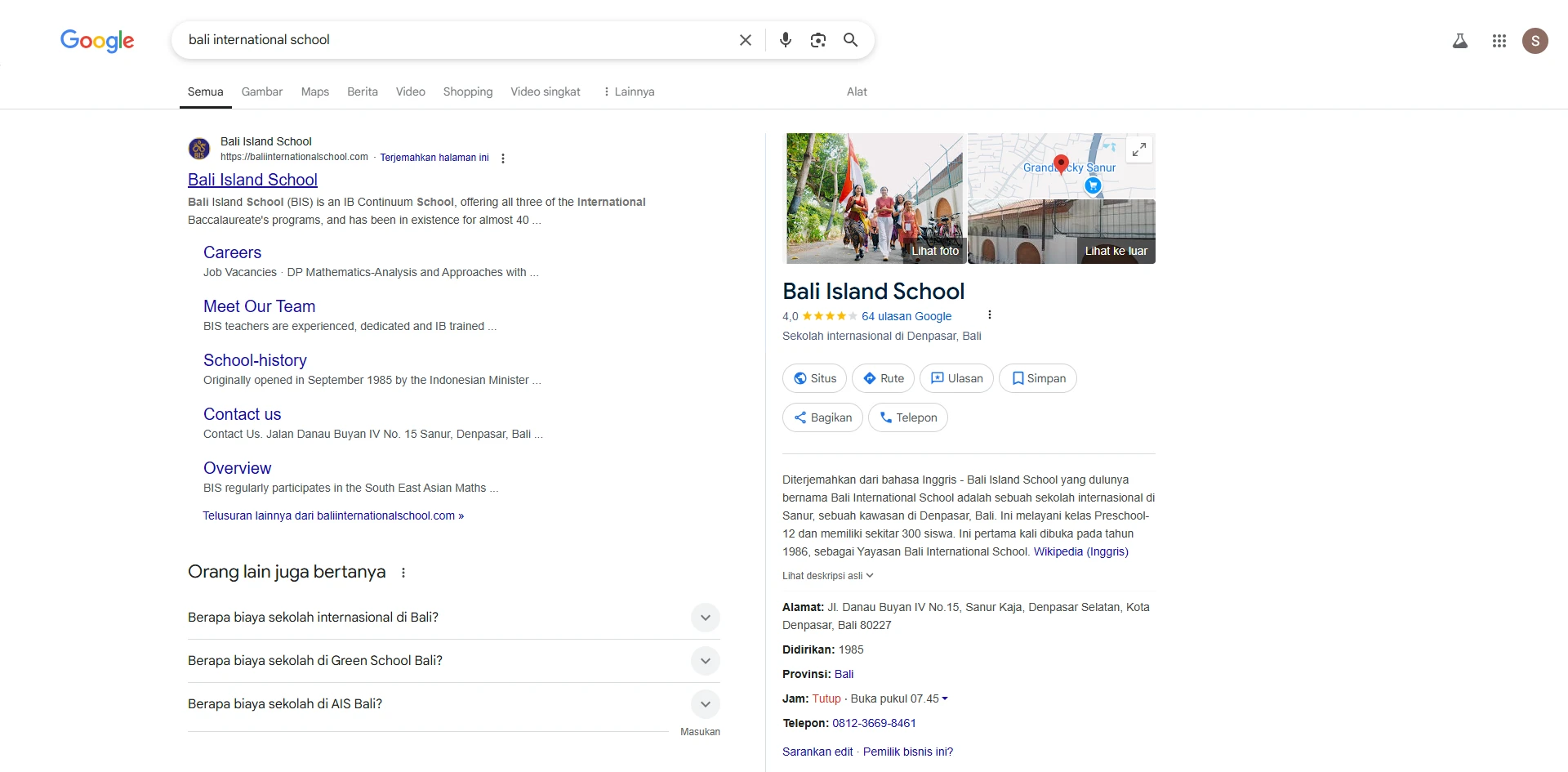
Task: Open the Maps tab
Action: pyautogui.click(x=314, y=91)
